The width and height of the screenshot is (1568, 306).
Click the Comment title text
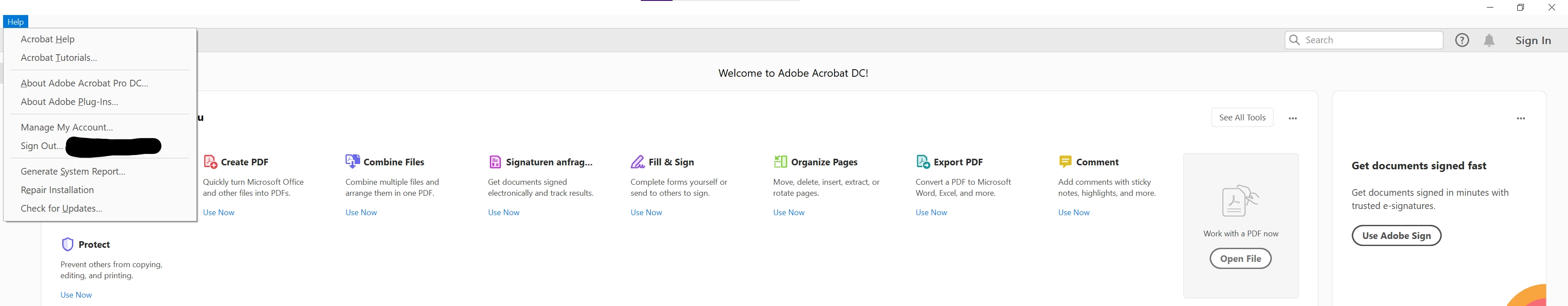pyautogui.click(x=1098, y=162)
